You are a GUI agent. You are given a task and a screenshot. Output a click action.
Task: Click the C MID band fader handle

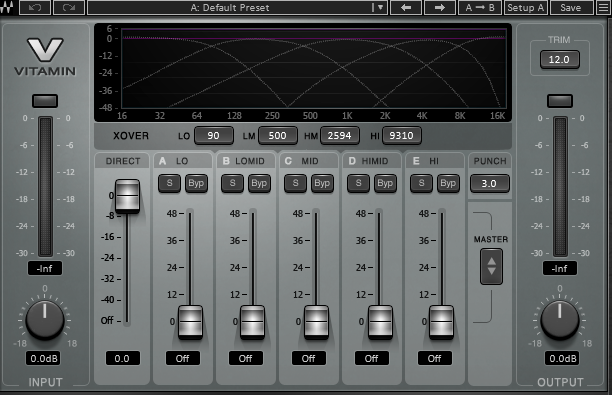[317, 322]
